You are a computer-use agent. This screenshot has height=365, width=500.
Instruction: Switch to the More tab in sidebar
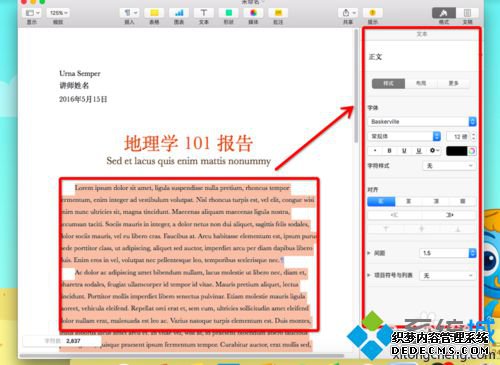[x=453, y=83]
